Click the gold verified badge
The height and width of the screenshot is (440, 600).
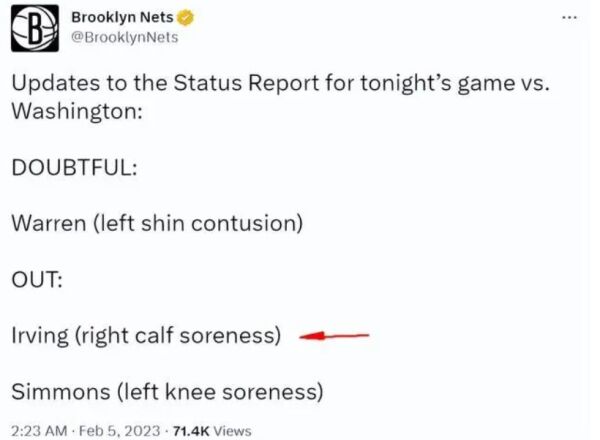pyautogui.click(x=185, y=19)
